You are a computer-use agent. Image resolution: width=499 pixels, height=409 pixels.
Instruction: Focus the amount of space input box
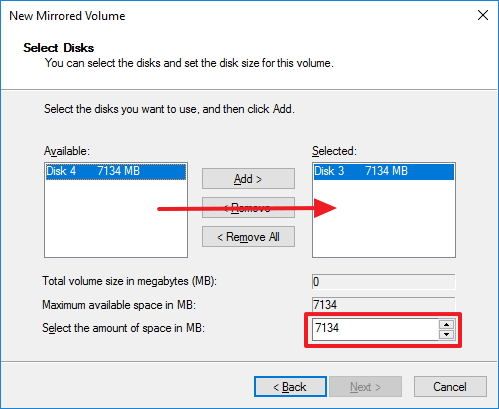point(375,329)
